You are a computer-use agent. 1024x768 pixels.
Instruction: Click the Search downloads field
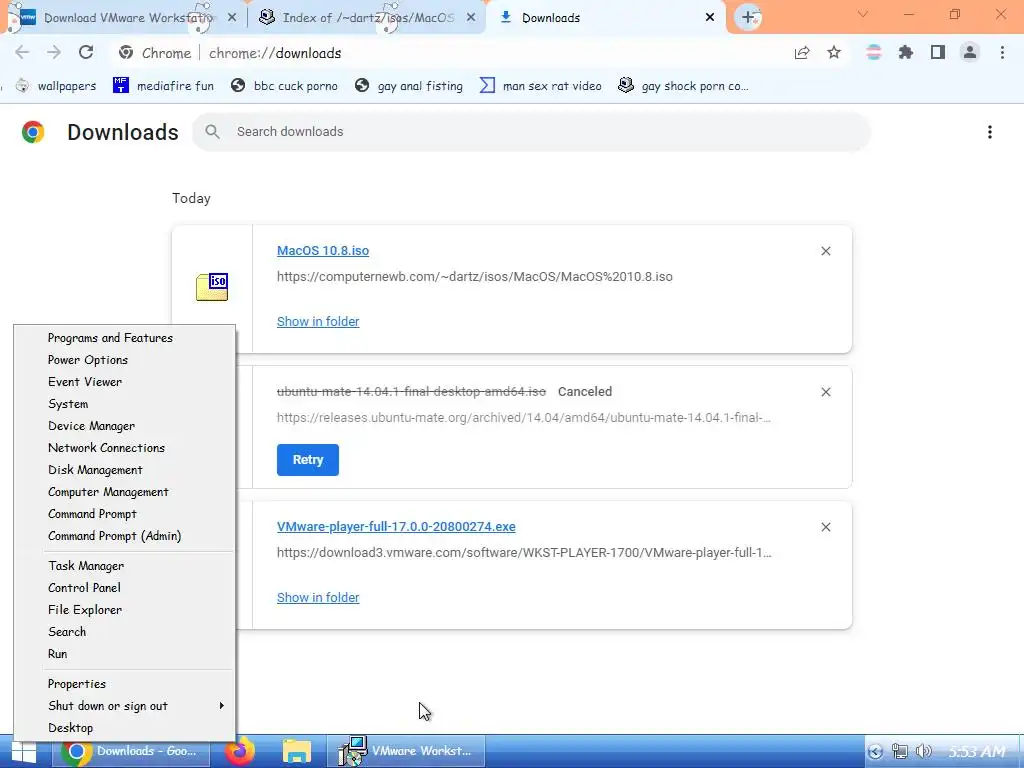click(x=531, y=132)
